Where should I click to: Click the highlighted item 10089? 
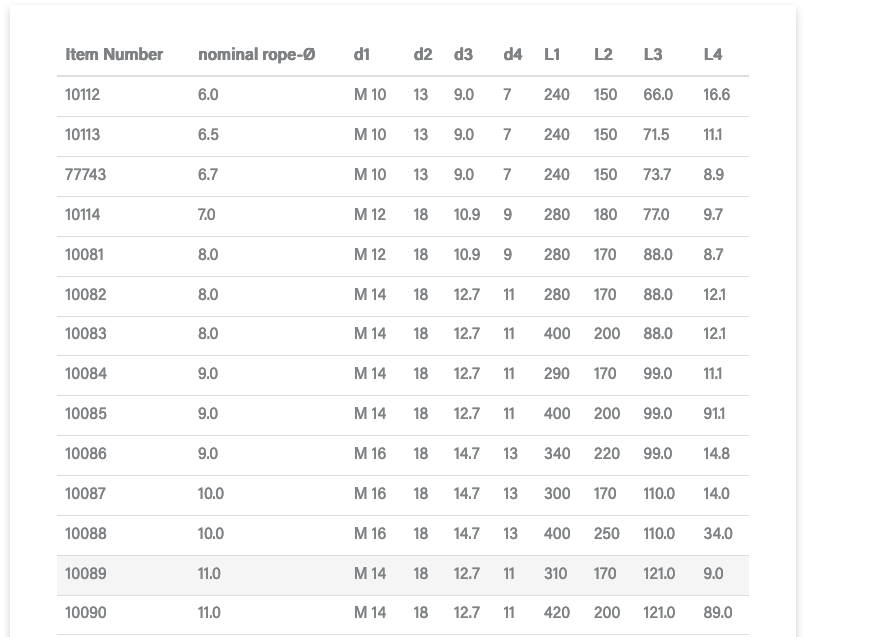(x=85, y=574)
